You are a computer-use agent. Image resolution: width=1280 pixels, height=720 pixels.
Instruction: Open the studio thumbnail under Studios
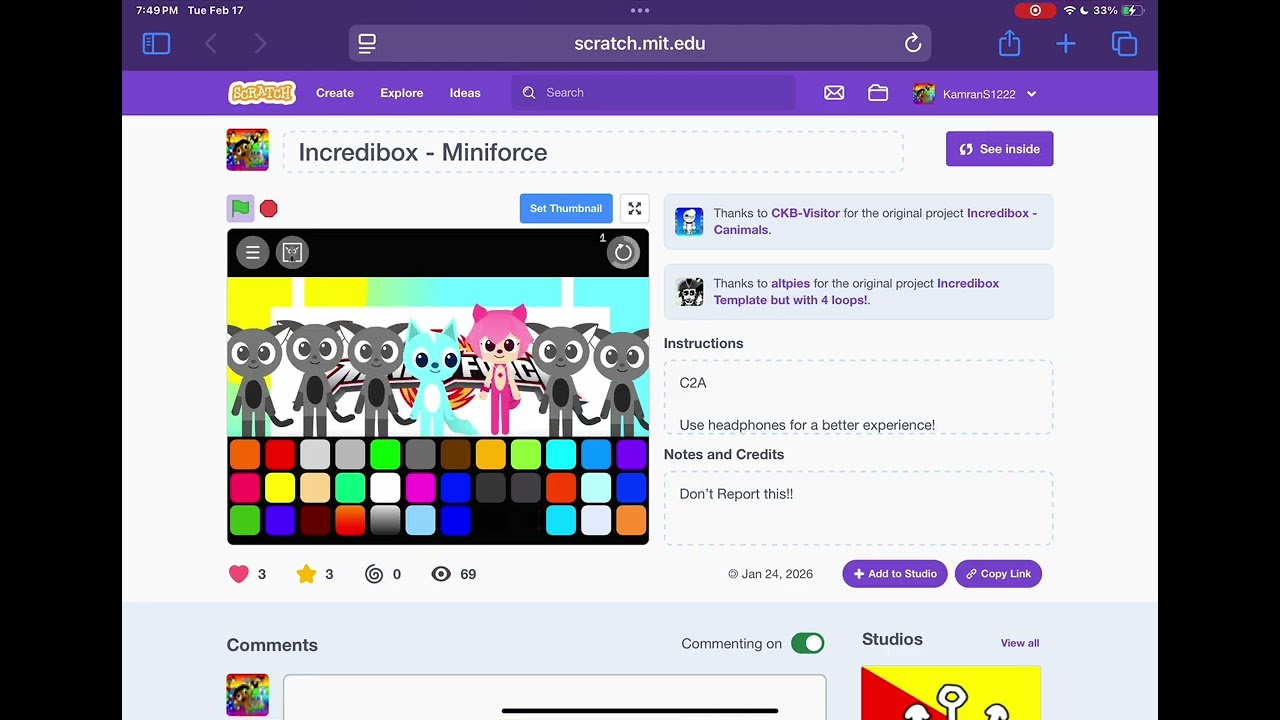coord(951,693)
